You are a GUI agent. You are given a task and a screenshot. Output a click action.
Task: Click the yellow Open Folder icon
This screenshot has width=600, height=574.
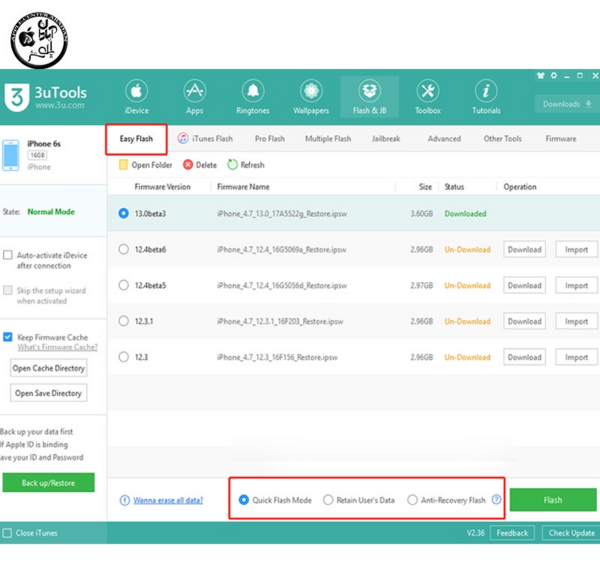point(123,165)
